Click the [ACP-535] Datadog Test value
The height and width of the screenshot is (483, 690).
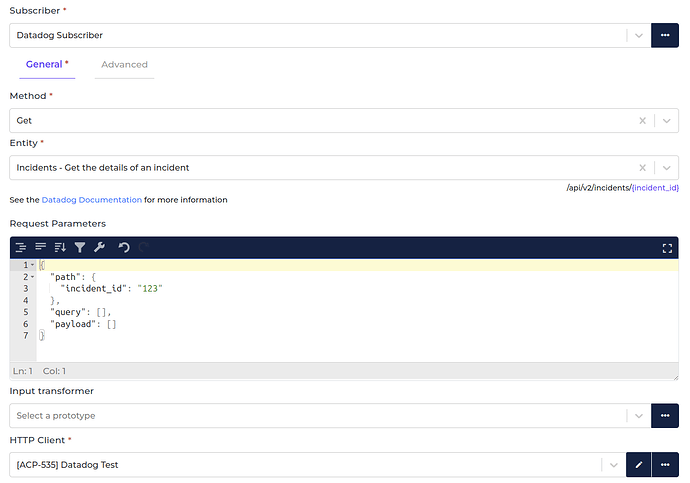click(x=67, y=465)
